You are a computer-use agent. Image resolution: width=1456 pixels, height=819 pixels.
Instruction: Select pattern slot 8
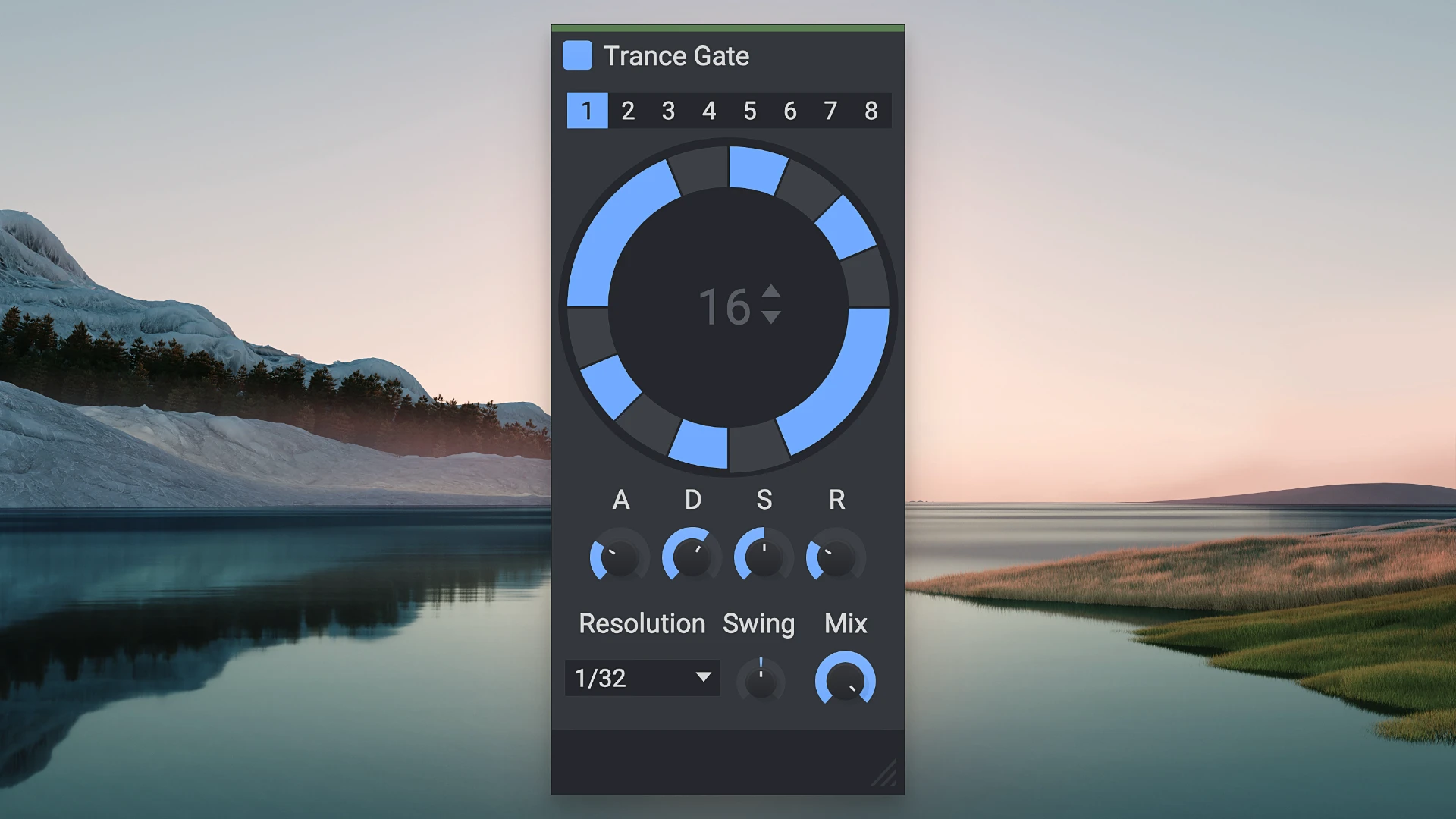coord(871,111)
